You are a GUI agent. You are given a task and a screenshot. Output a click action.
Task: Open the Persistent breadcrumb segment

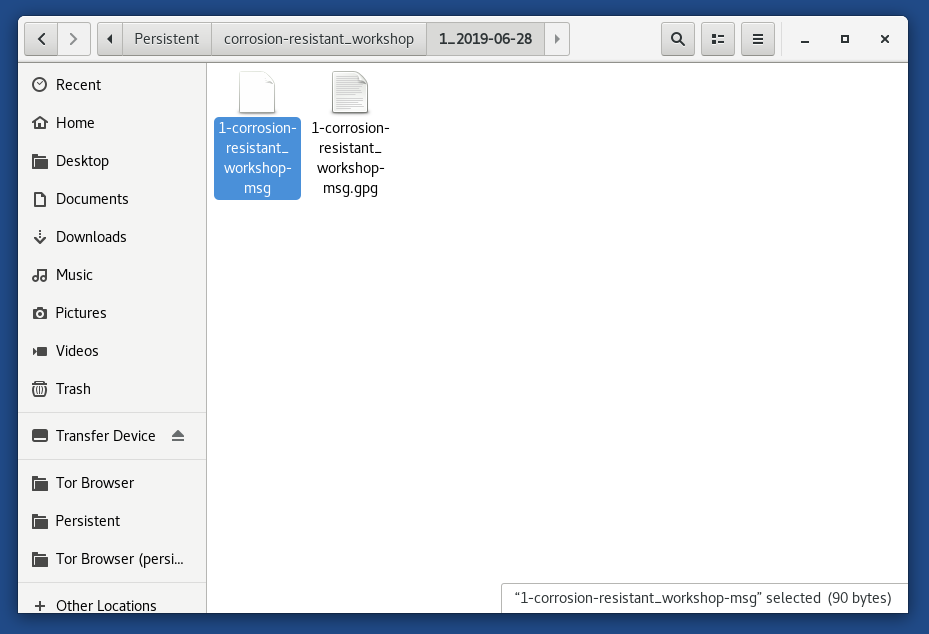point(166,39)
